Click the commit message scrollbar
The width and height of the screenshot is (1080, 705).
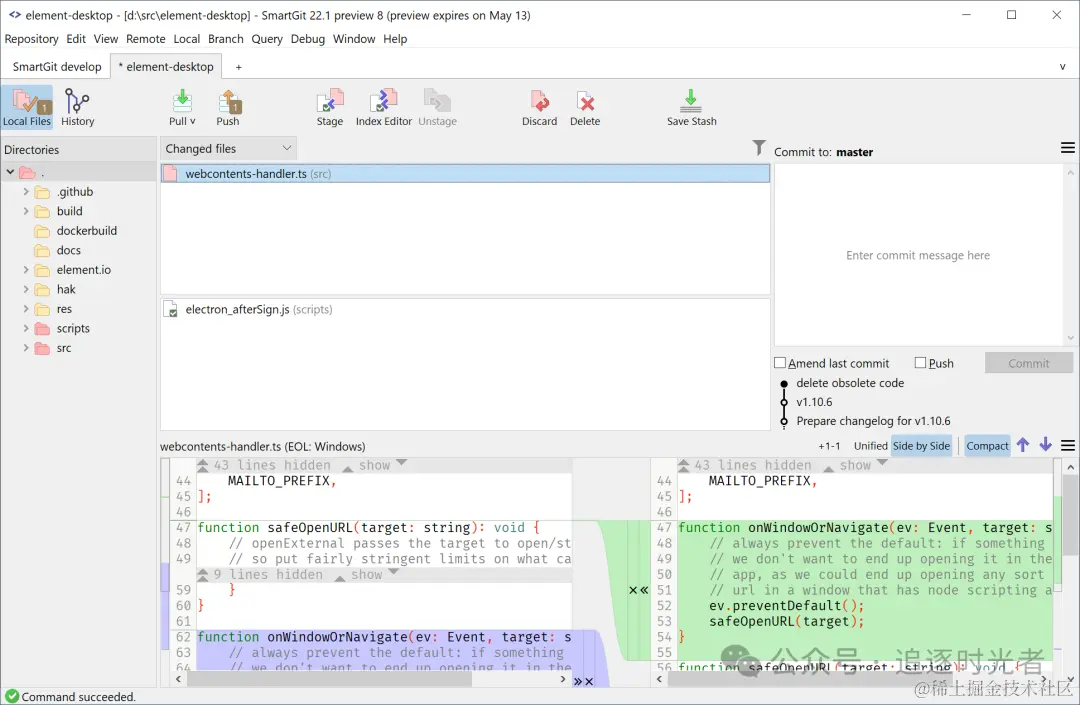point(1070,255)
